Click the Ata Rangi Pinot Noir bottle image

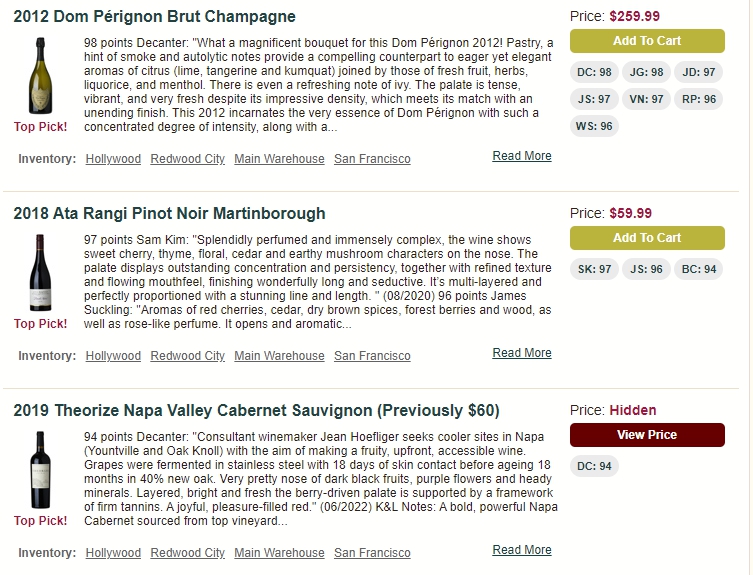coord(40,272)
